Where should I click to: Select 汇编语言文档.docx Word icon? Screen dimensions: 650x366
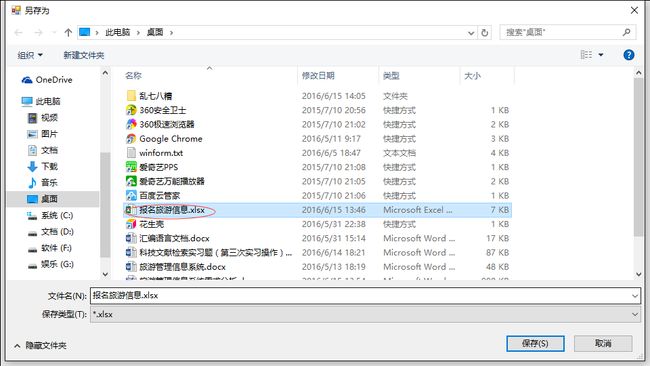click(x=131, y=238)
